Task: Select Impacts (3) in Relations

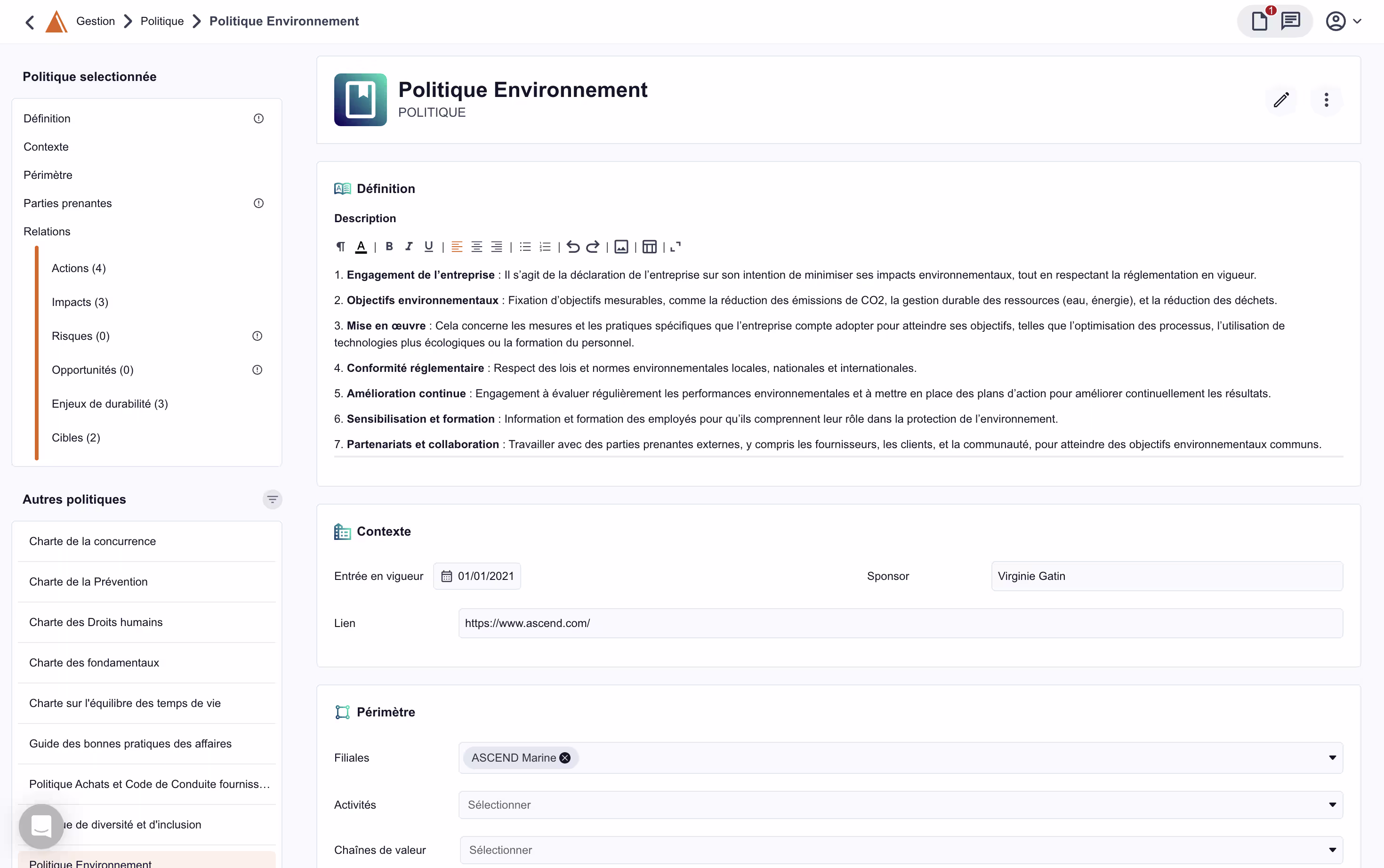Action: point(80,302)
